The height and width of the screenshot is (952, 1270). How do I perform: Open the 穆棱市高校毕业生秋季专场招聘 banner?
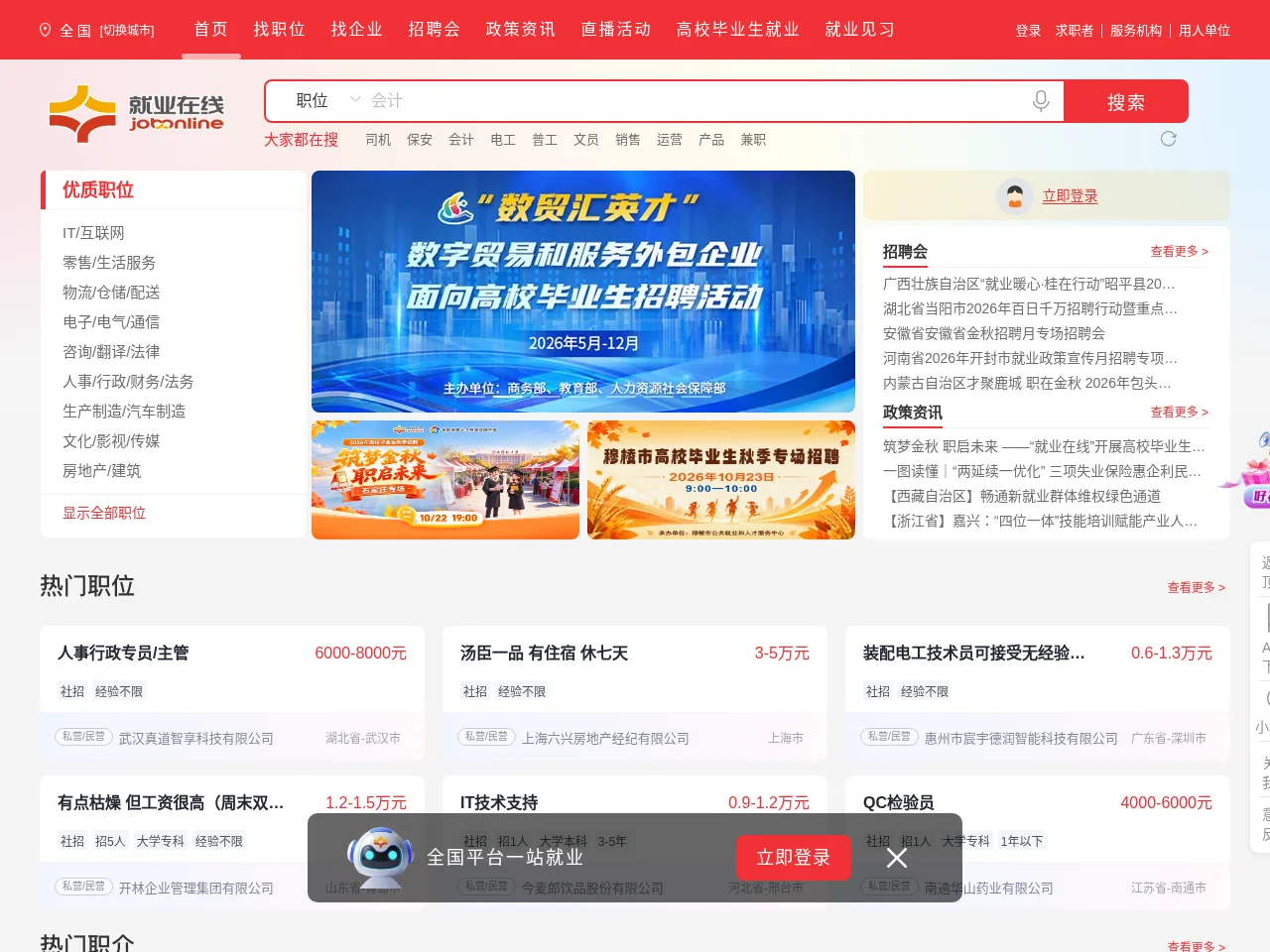[721, 480]
